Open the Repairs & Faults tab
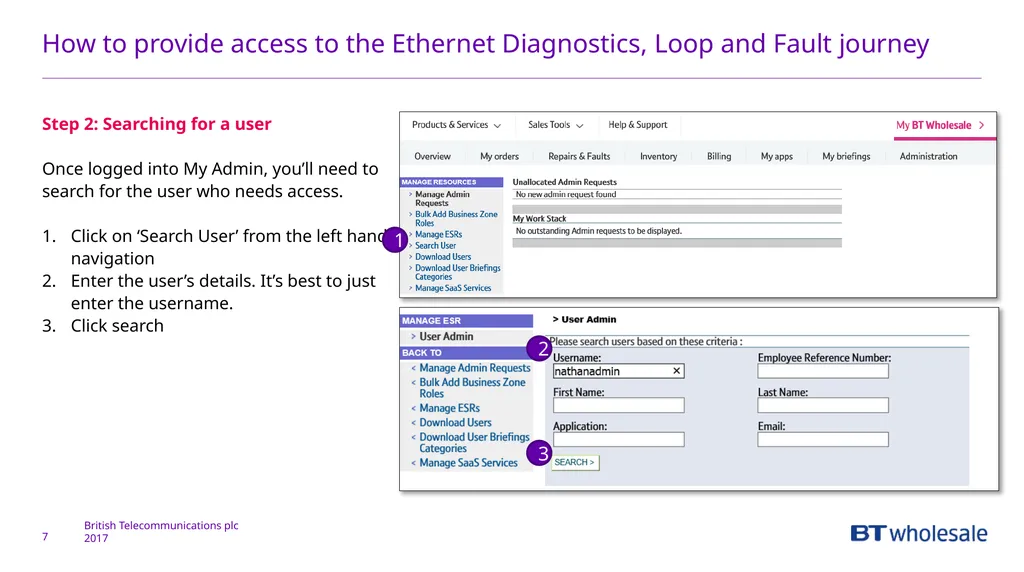1024x572 pixels. [579, 157]
